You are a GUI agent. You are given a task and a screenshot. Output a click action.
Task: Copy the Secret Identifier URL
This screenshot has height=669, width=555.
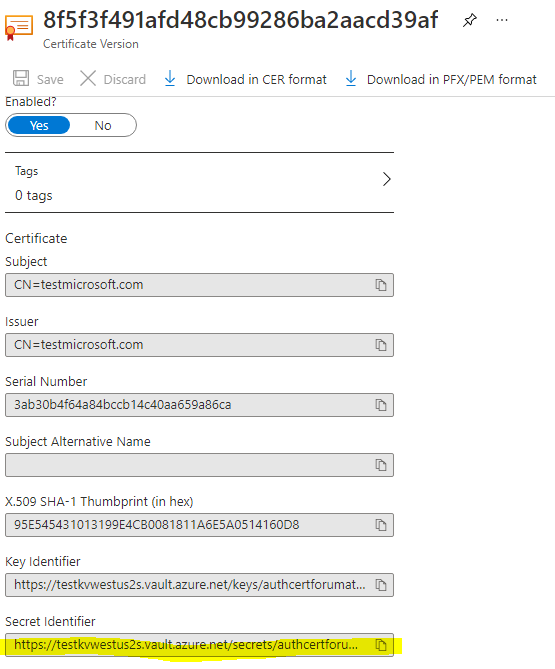[x=381, y=645]
